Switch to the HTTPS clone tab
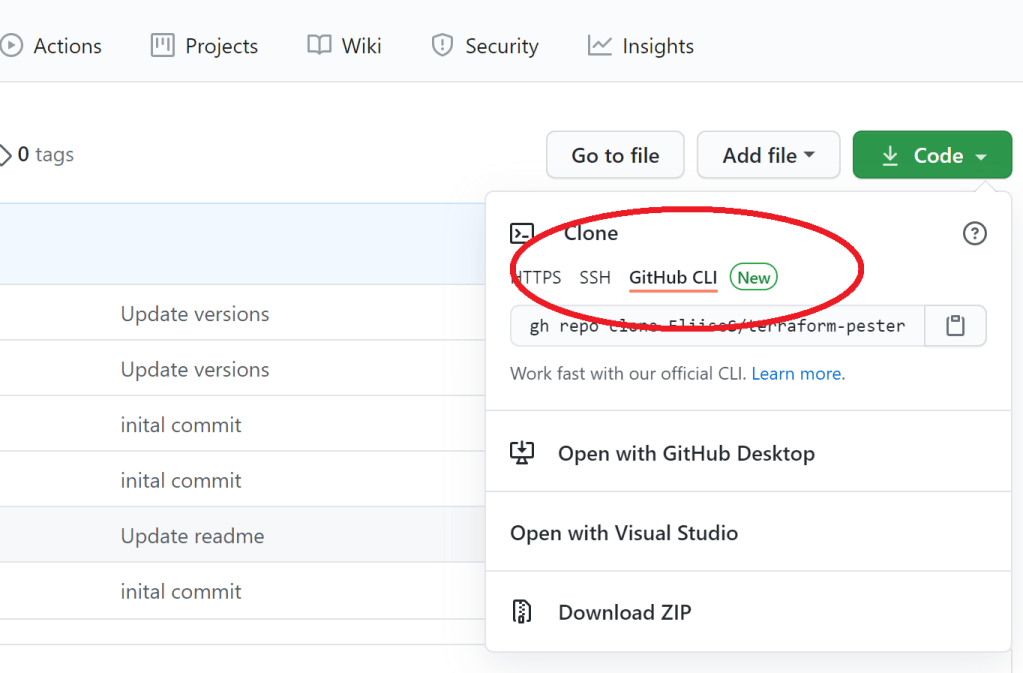1023x673 pixels. 537,277
